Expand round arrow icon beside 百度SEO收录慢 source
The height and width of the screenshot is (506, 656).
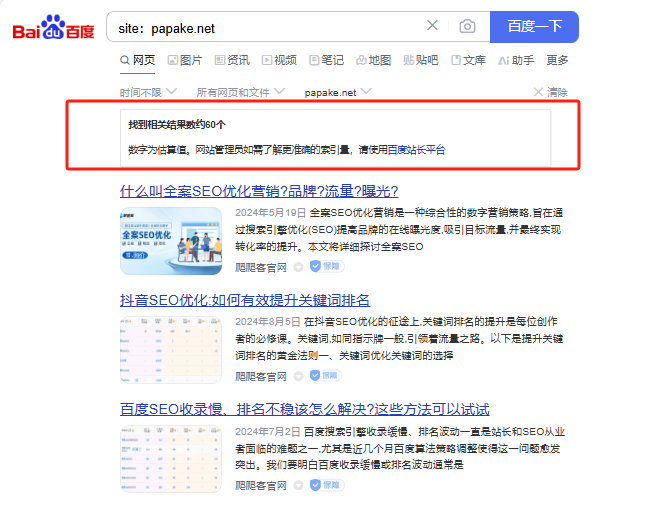[x=298, y=485]
